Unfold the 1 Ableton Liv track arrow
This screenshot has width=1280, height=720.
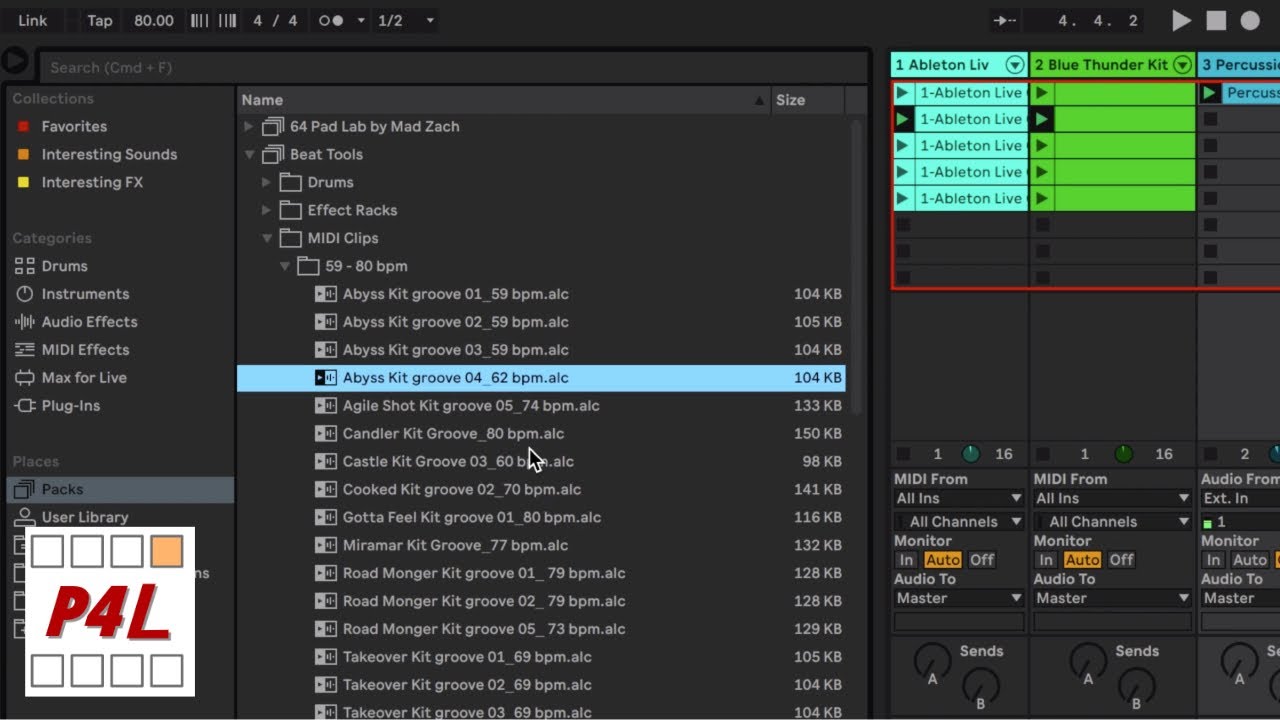(1015, 65)
